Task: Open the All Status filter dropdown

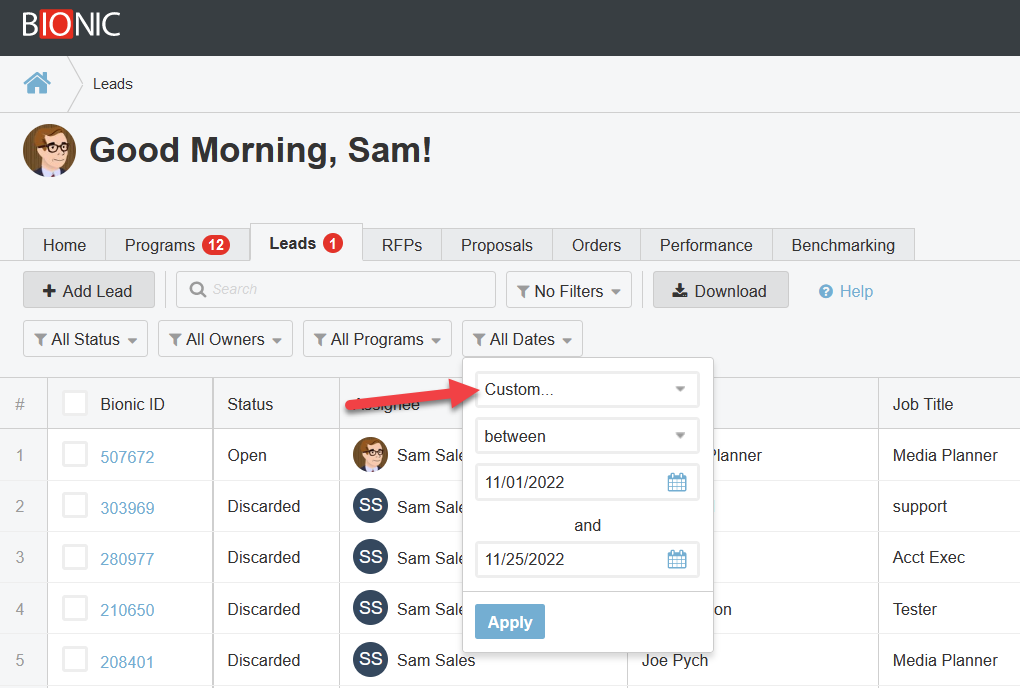Action: (85, 339)
